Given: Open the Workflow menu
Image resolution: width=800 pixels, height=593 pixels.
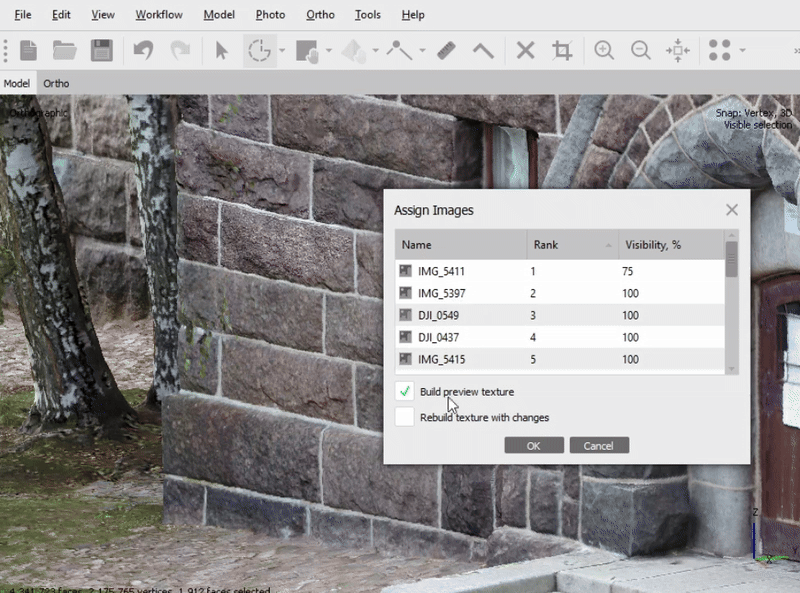Looking at the screenshot, I should click(159, 15).
